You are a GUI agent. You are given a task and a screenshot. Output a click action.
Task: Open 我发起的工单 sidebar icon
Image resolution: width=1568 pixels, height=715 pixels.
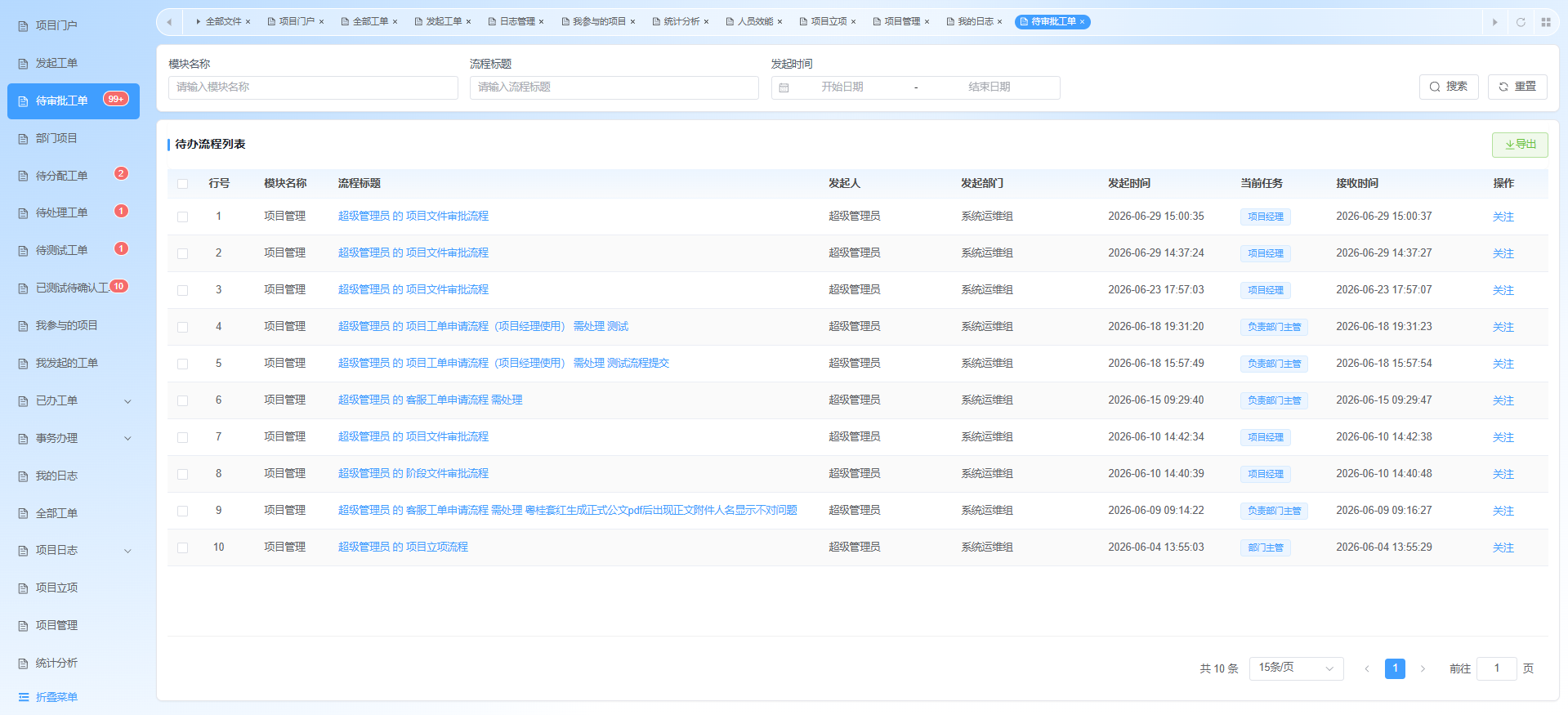pos(23,364)
